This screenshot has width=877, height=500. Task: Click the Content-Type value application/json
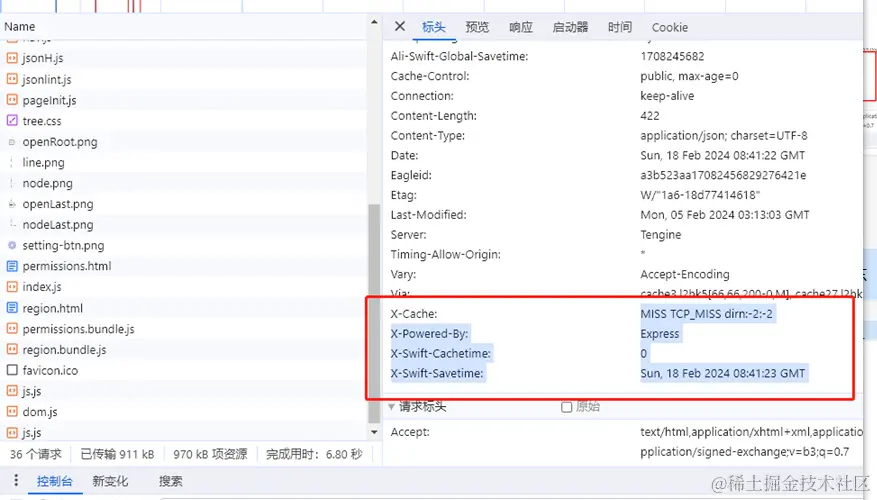[724, 135]
